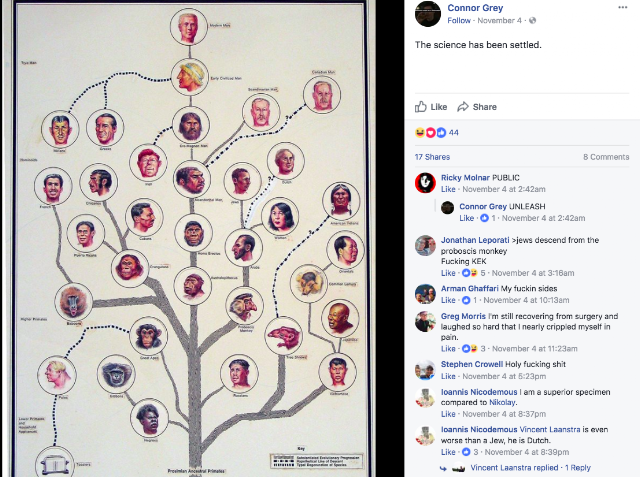Click Jonathan Leporati's comment avatar
This screenshot has height=477, width=640.
425,245
